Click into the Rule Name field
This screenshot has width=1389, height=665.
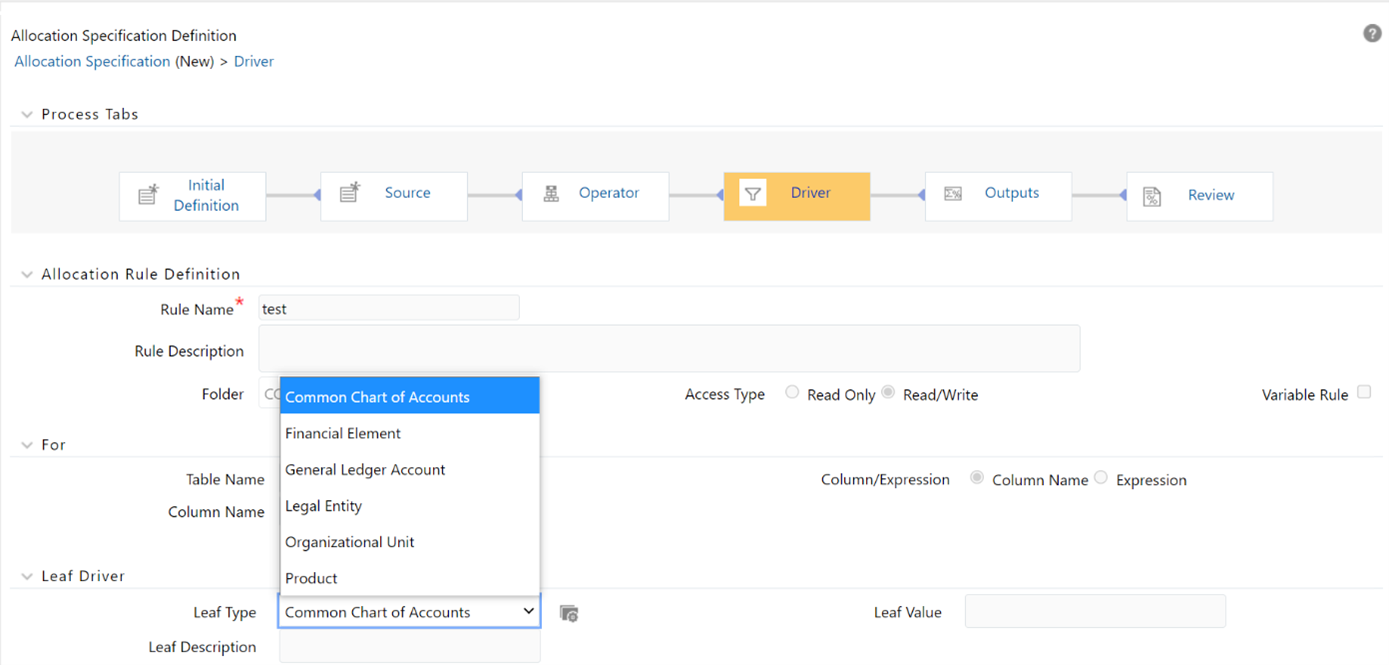pos(389,308)
